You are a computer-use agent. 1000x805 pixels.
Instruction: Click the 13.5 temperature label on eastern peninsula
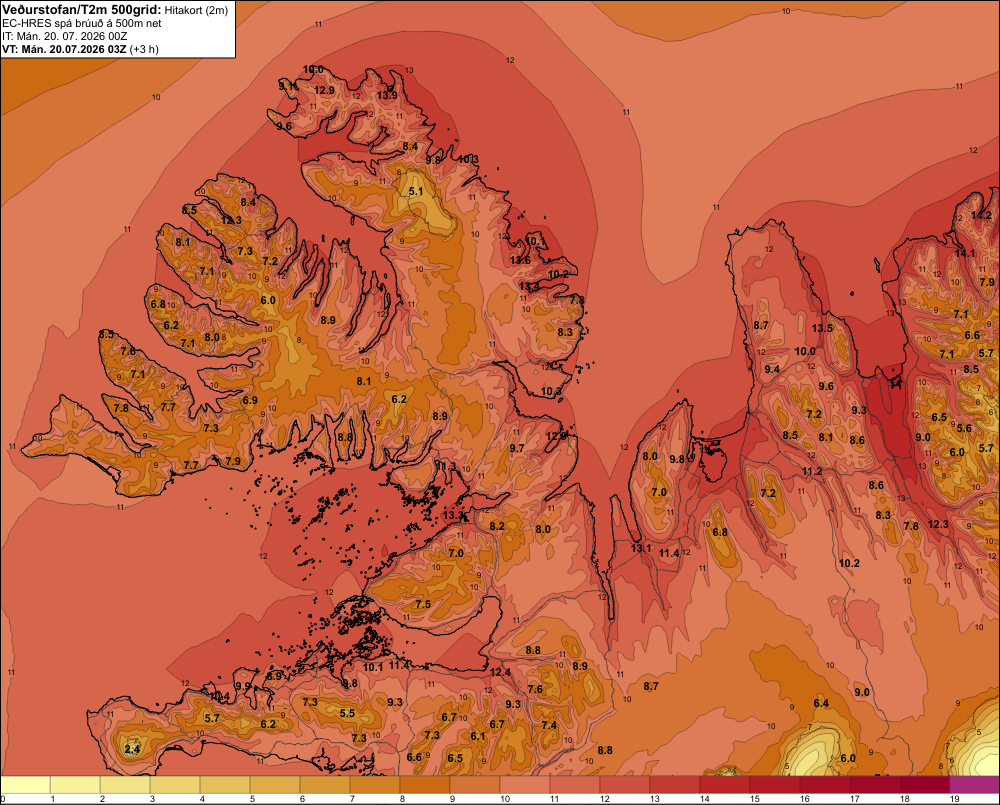coord(823,328)
